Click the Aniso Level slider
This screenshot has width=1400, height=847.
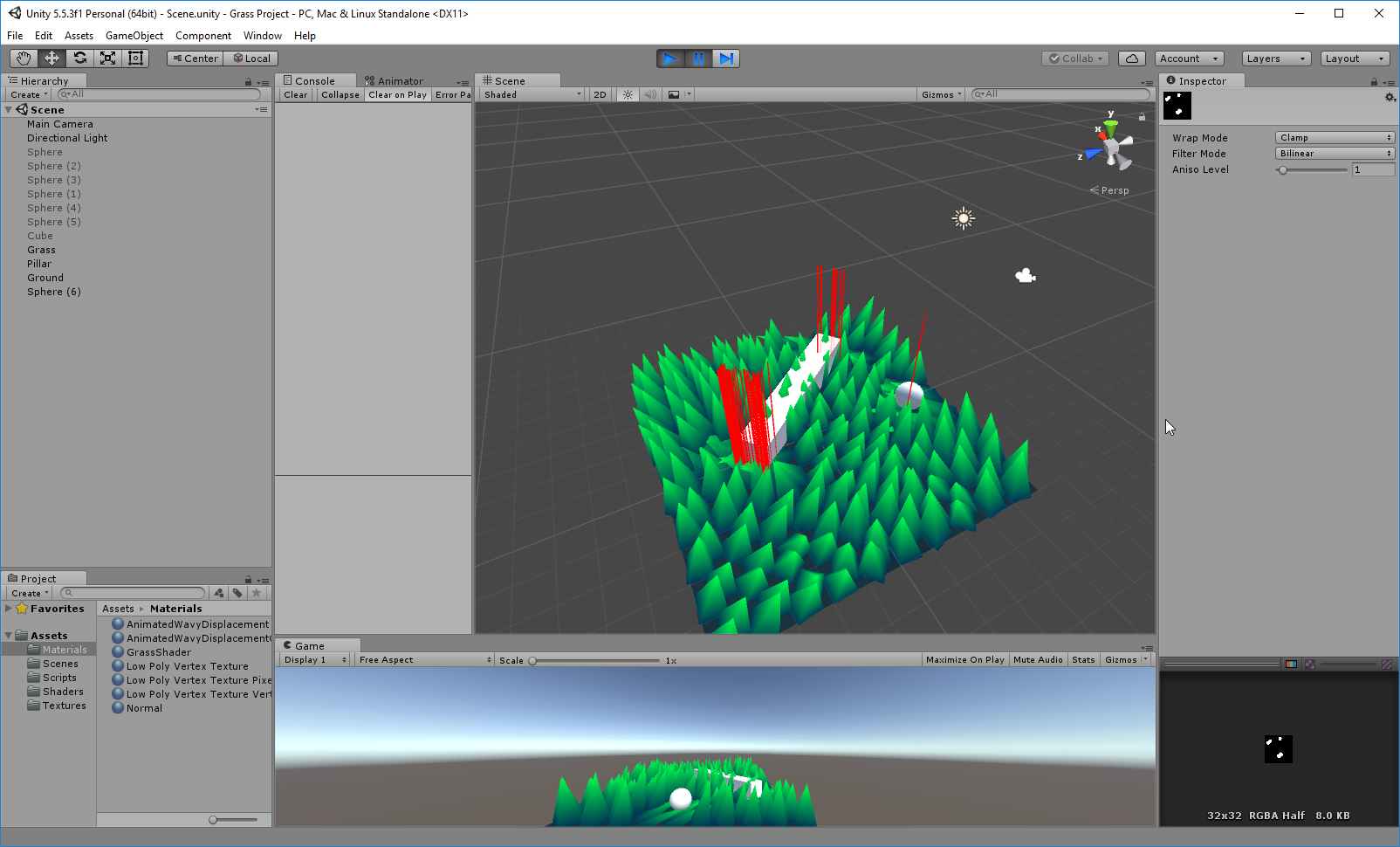pos(1314,169)
